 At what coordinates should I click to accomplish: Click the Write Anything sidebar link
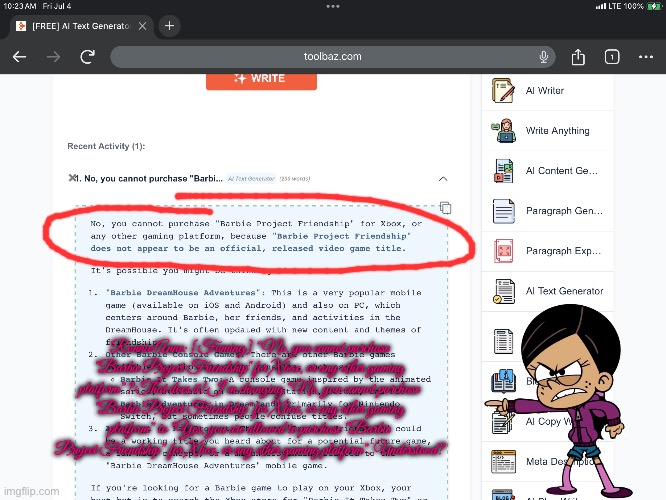pos(557,130)
